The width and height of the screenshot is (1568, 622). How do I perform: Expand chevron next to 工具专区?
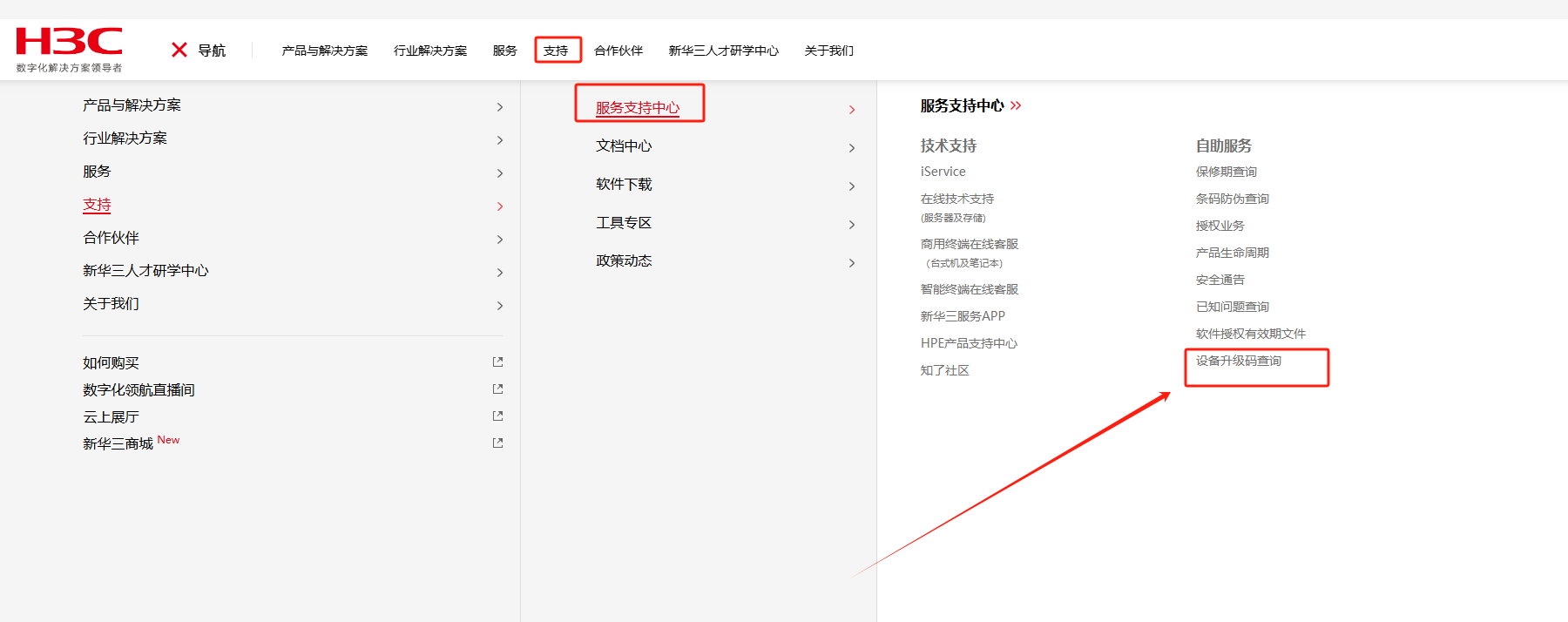[852, 225]
